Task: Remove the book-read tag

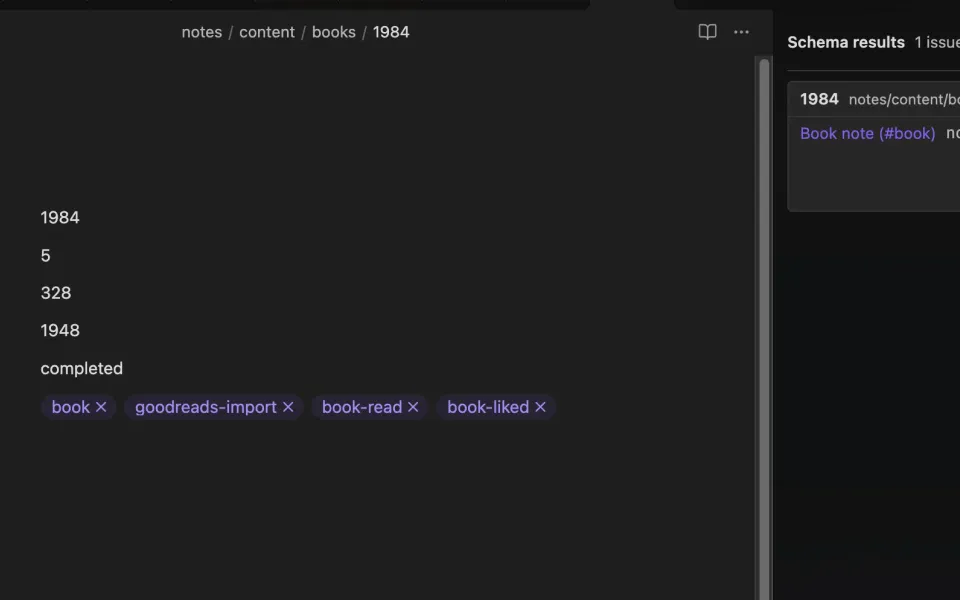Action: 413,407
